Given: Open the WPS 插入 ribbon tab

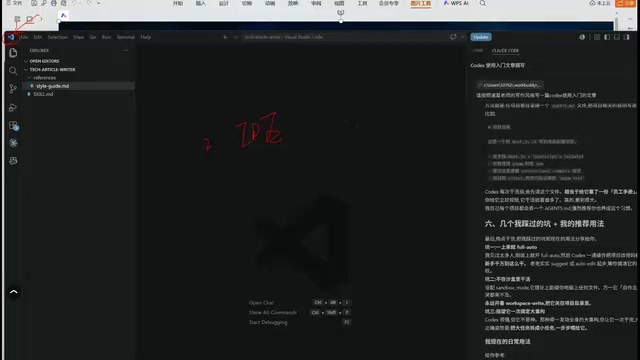Looking at the screenshot, I should (200, 3).
